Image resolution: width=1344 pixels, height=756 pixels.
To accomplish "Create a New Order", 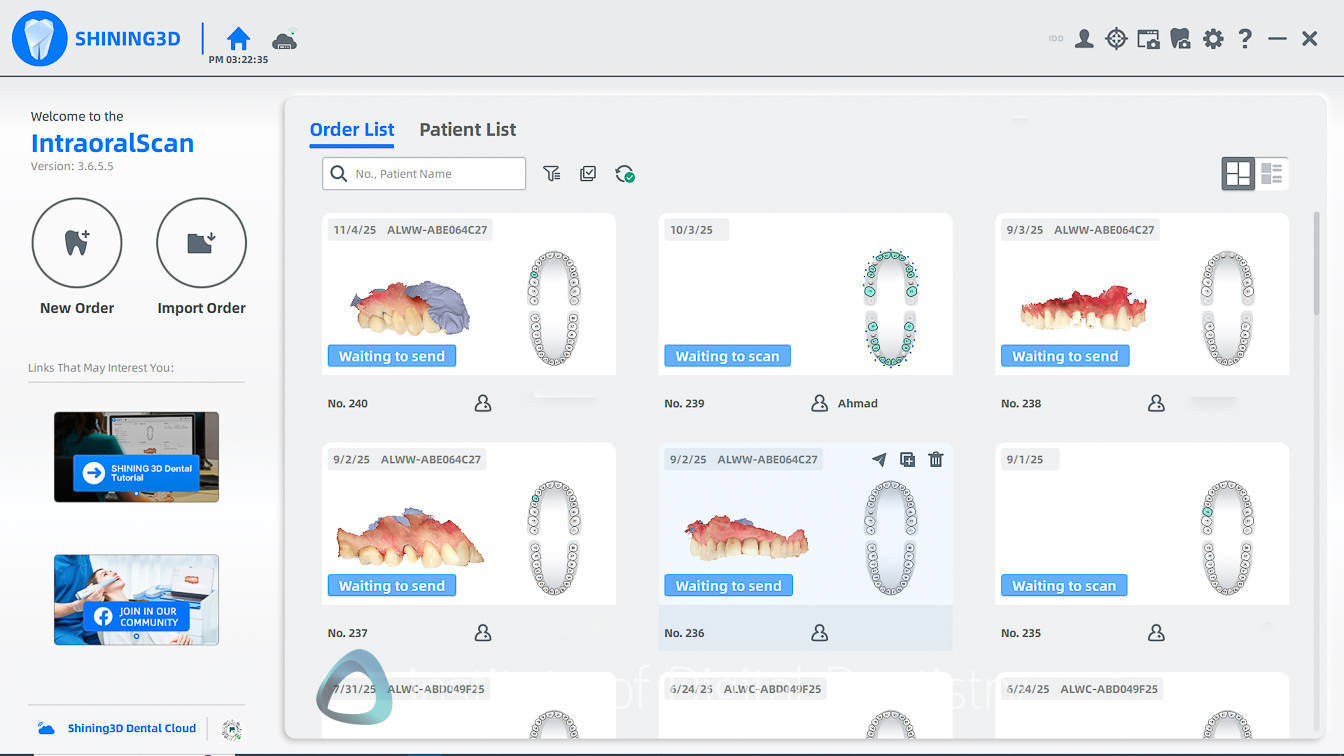I will [x=77, y=242].
